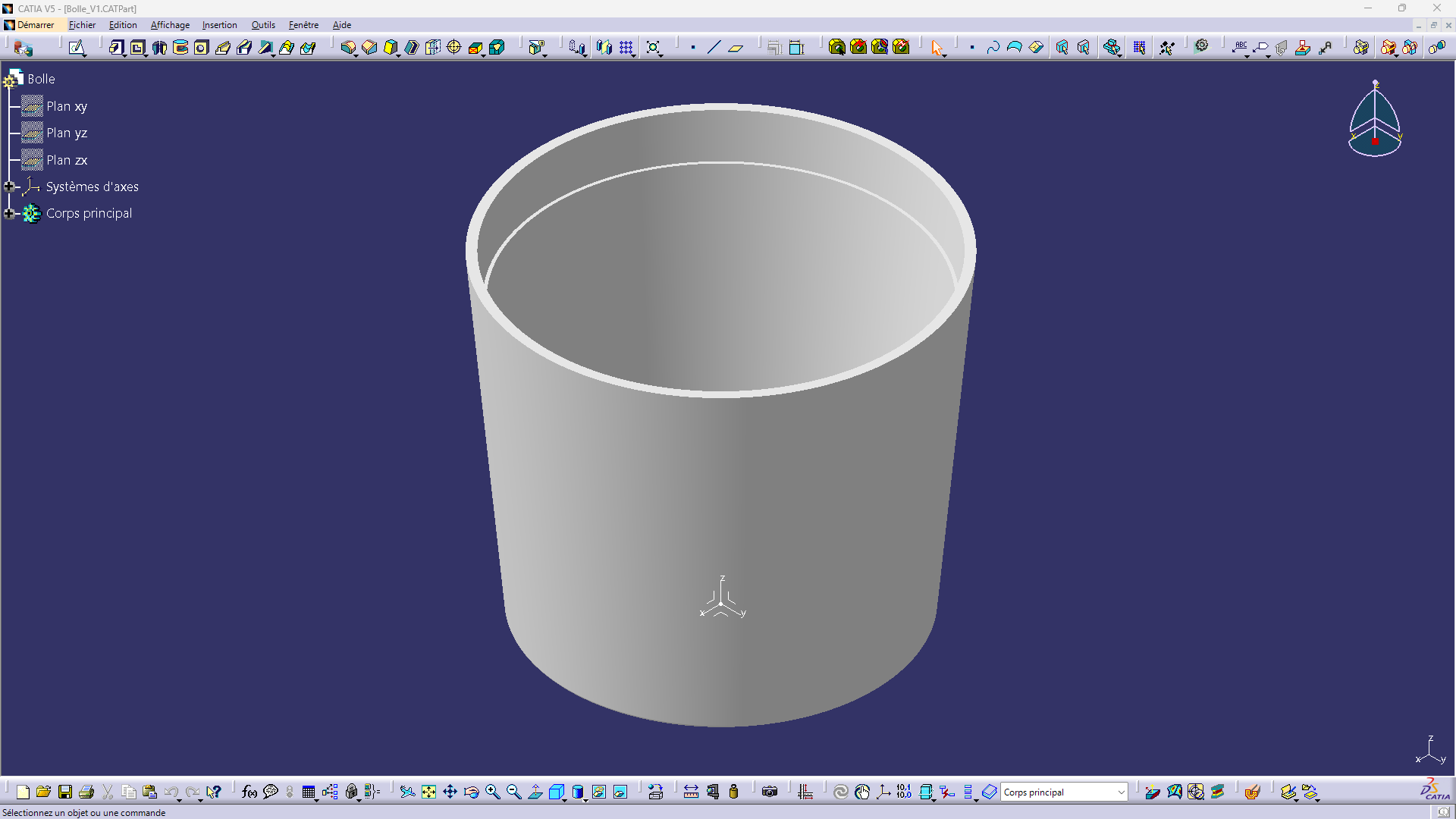Open the Affichage menu

(170, 25)
